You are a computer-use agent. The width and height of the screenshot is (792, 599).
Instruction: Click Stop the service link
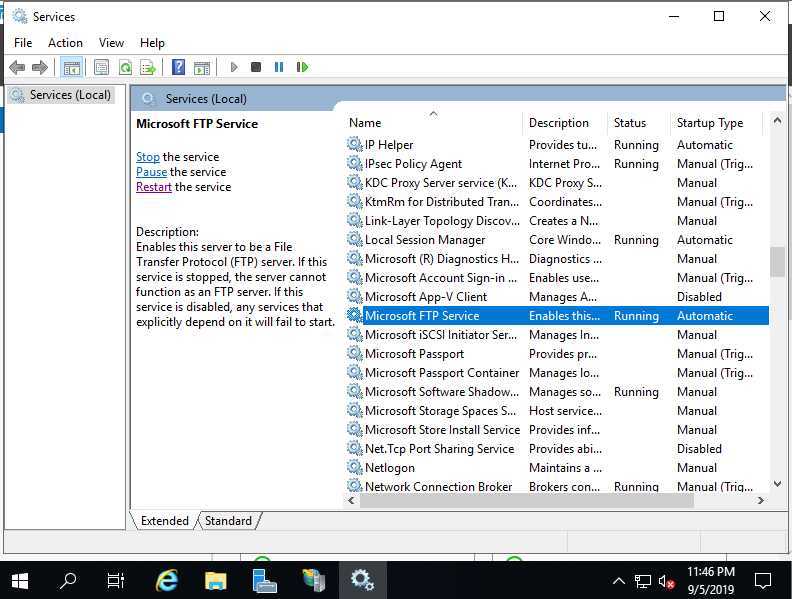(147, 157)
